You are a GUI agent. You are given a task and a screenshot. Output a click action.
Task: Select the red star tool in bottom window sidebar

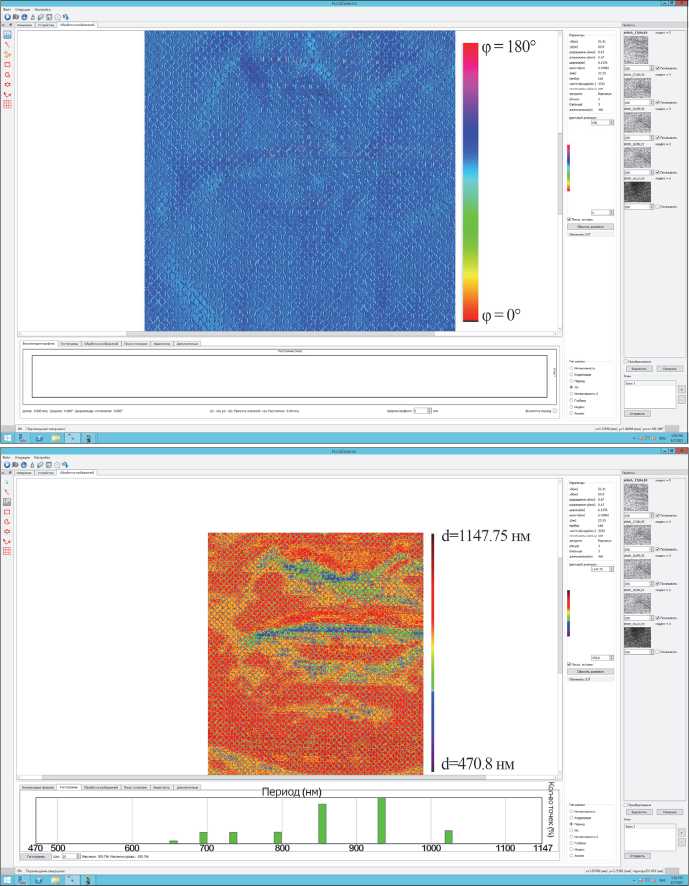tap(7, 531)
